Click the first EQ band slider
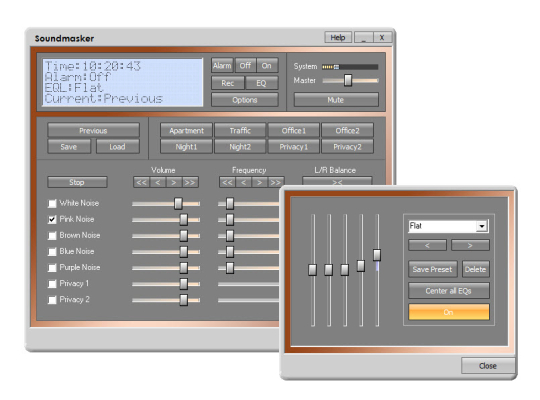Screen dimensions: 540x400 click(313, 270)
